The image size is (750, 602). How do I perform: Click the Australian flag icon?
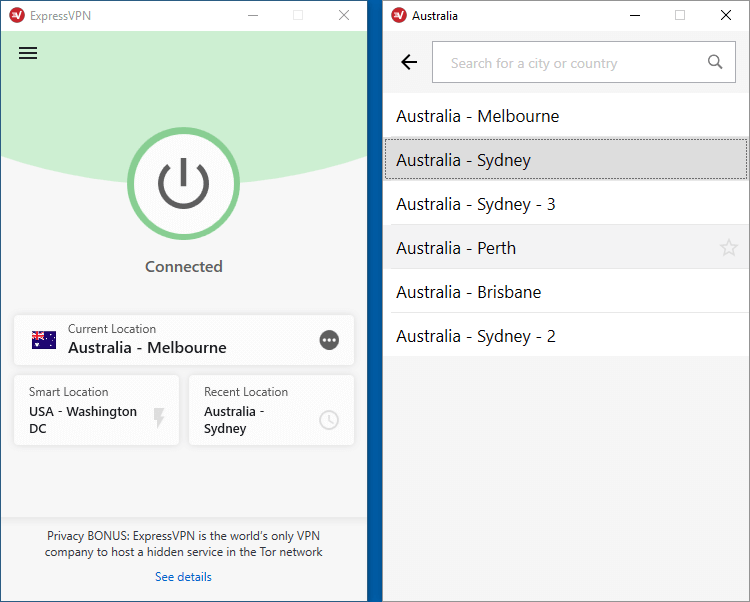(44, 340)
